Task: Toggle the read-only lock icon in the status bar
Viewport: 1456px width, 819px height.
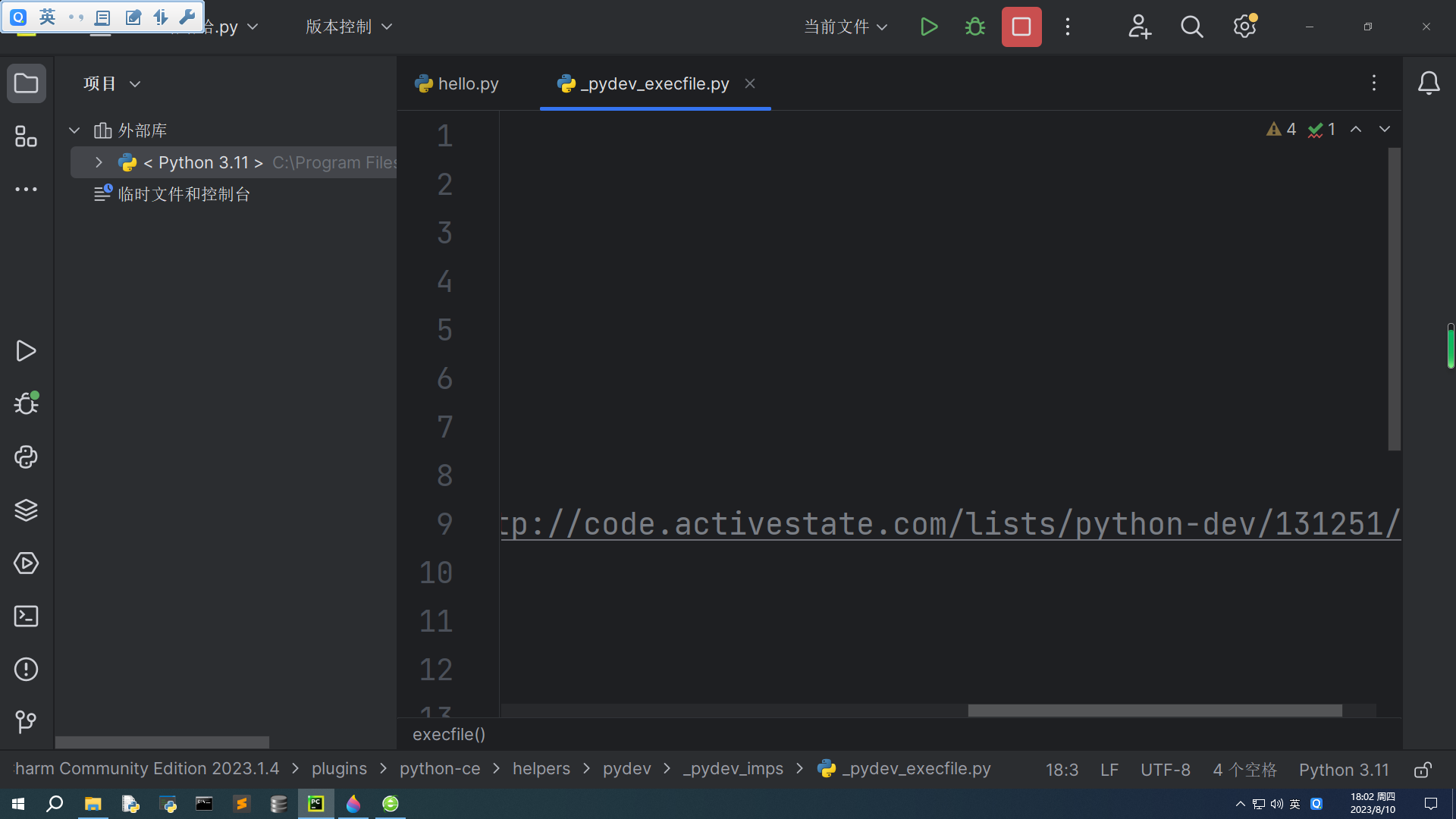Action: click(1423, 770)
